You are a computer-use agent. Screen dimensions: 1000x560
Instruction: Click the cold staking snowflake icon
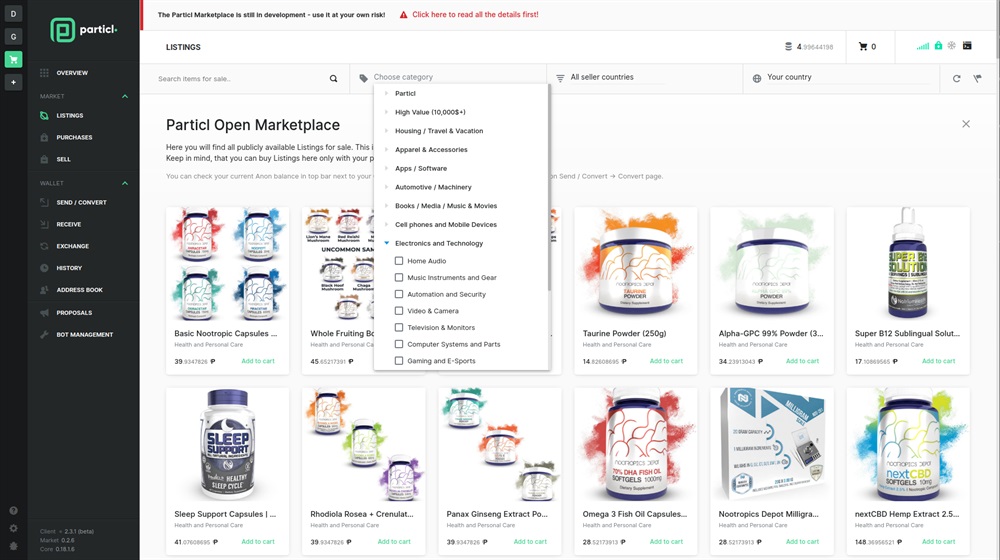click(952, 46)
